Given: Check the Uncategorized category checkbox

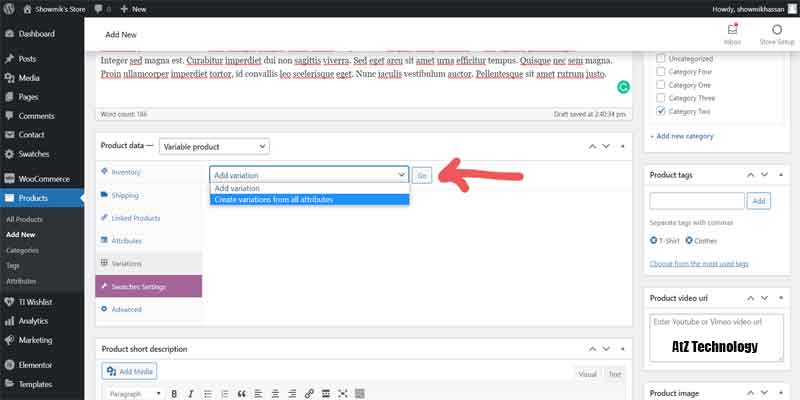Looking at the screenshot, I should (x=661, y=59).
